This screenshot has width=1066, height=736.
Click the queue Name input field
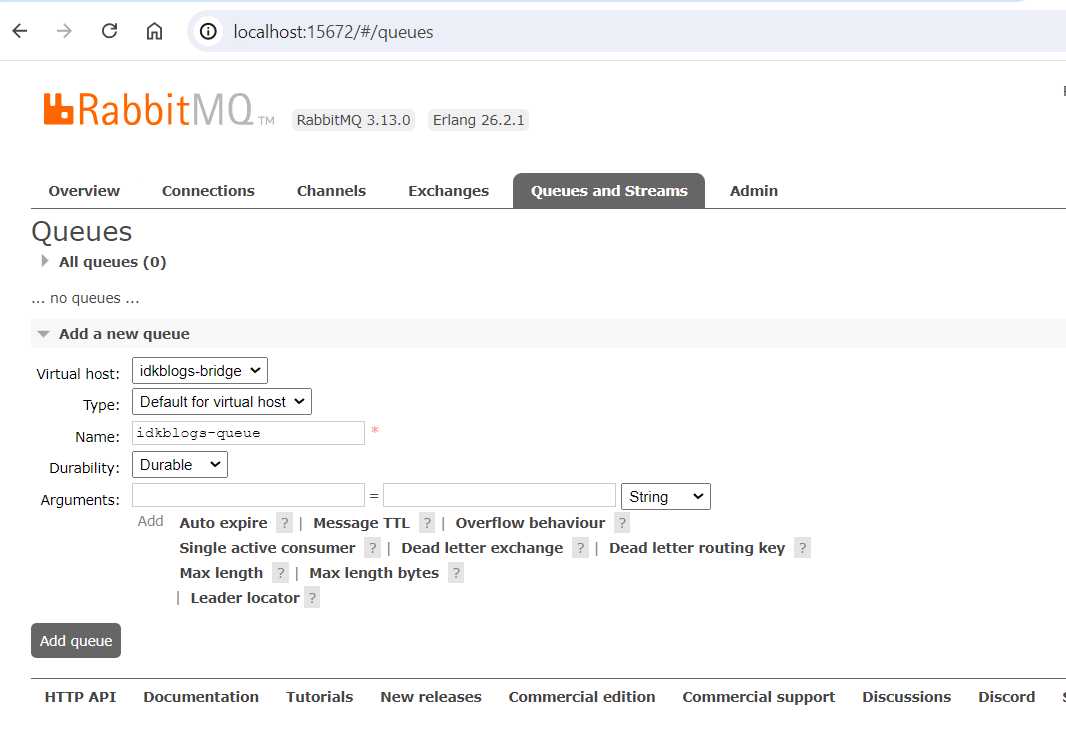248,434
